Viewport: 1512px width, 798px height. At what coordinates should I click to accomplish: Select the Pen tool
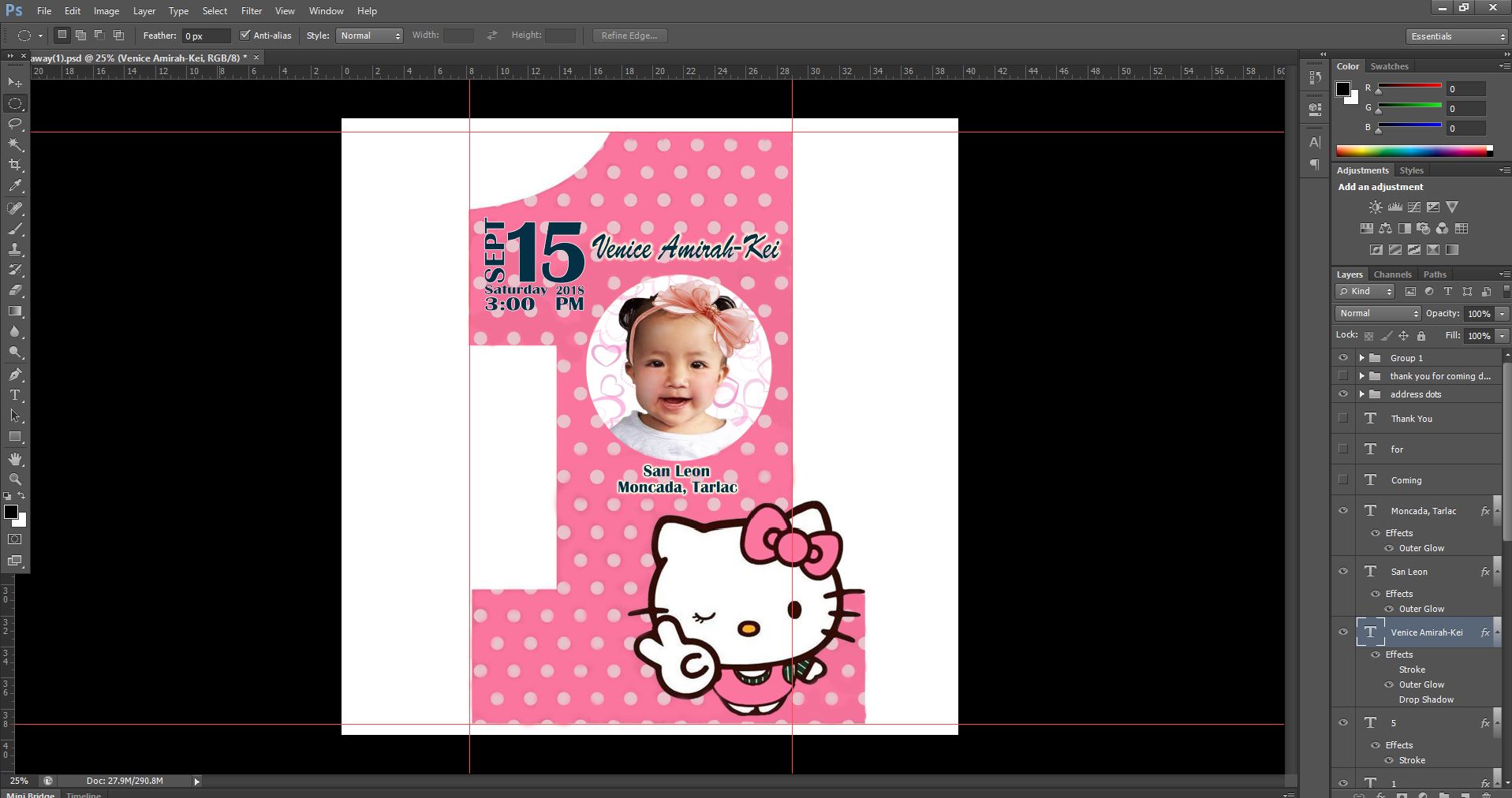[x=15, y=375]
